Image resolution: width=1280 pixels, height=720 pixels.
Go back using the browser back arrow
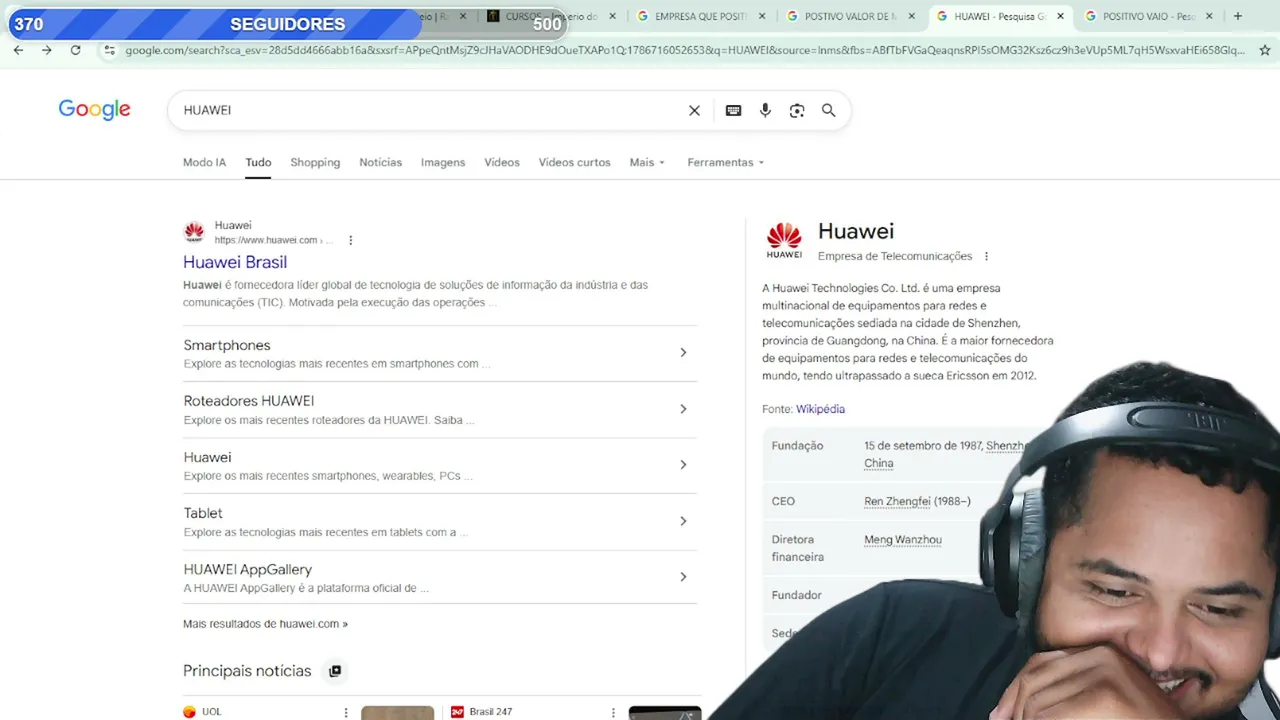pyautogui.click(x=18, y=50)
